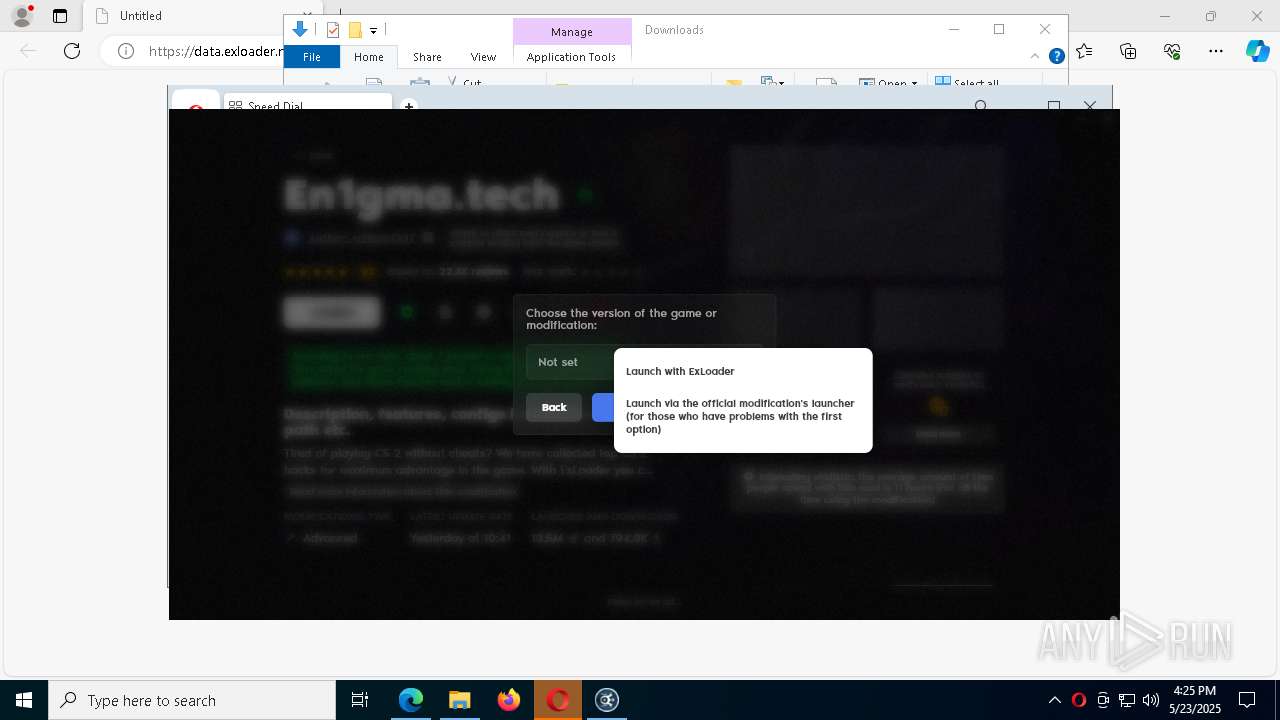Select the Launch with ExLoader option
This screenshot has width=1280, height=720.
pyautogui.click(x=680, y=371)
